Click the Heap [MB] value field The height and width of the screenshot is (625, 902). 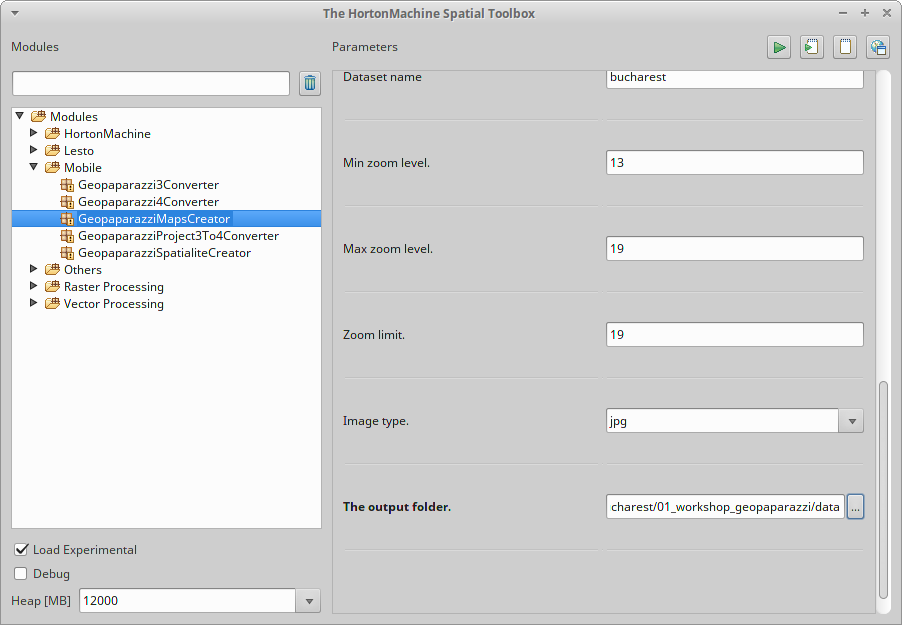tap(188, 601)
